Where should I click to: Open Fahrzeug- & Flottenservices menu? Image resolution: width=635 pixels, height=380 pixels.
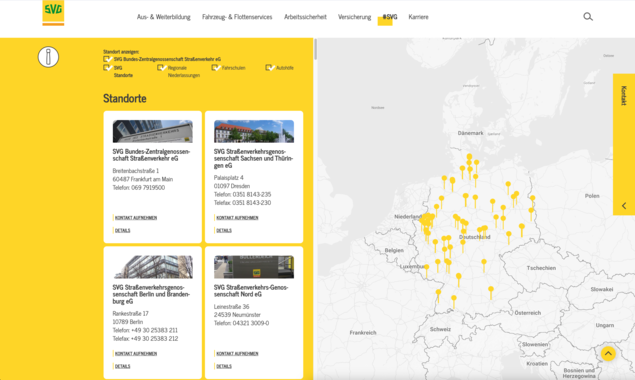237,17
